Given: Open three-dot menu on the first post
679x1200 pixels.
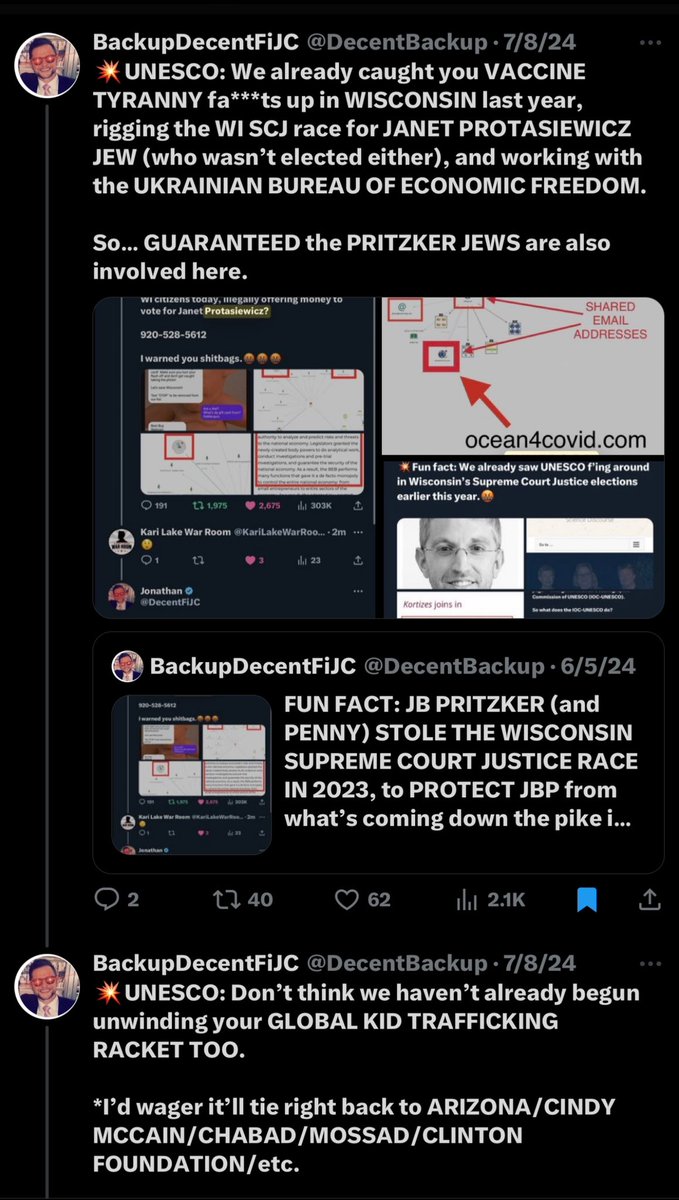Looking at the screenshot, I should click(650, 44).
